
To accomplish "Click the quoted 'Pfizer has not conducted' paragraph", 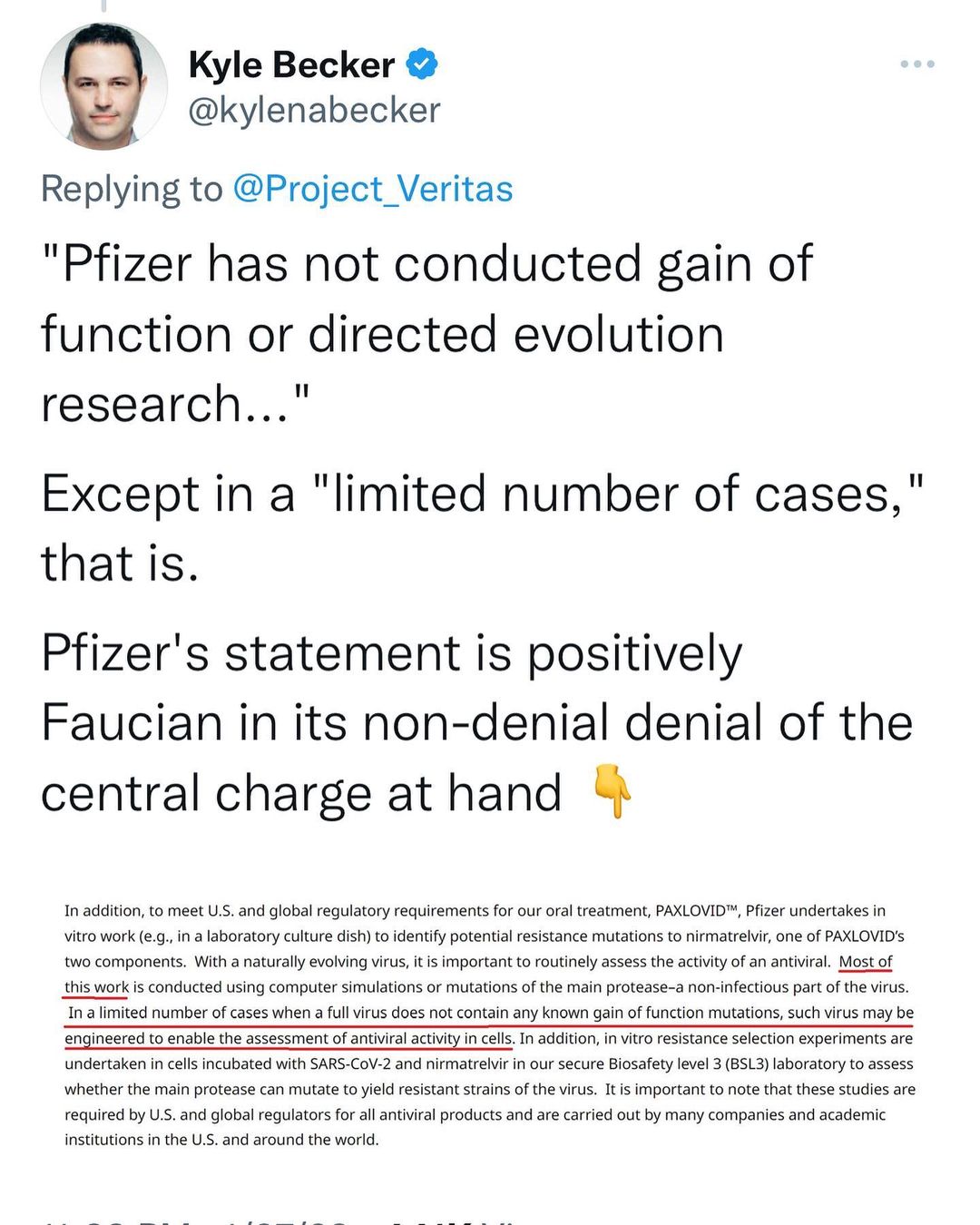I will (x=426, y=334).
